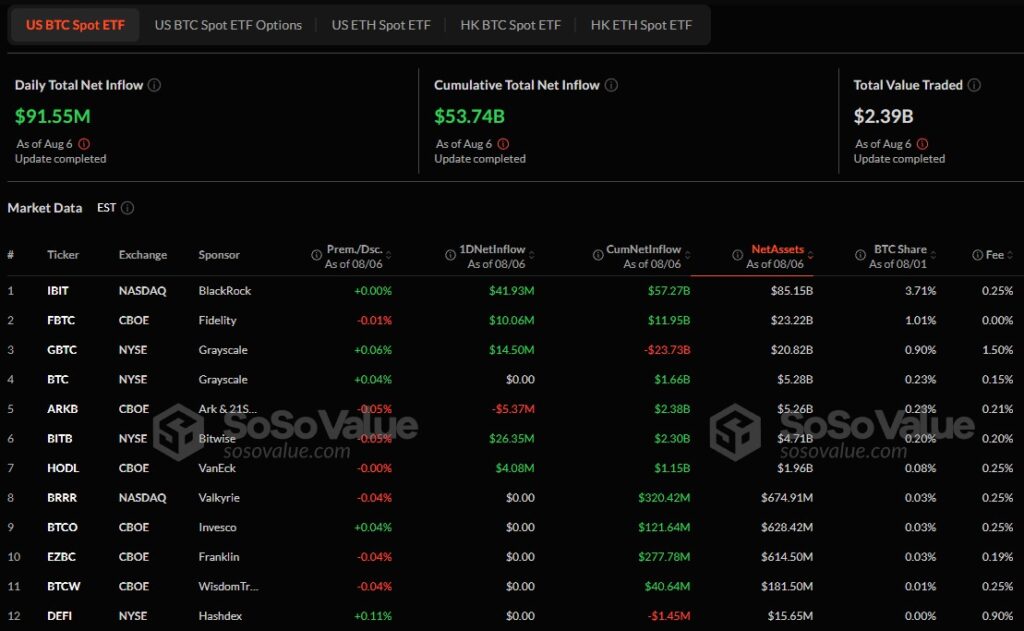Click BlackRock sponsor name
The height and width of the screenshot is (631, 1024).
point(225,291)
